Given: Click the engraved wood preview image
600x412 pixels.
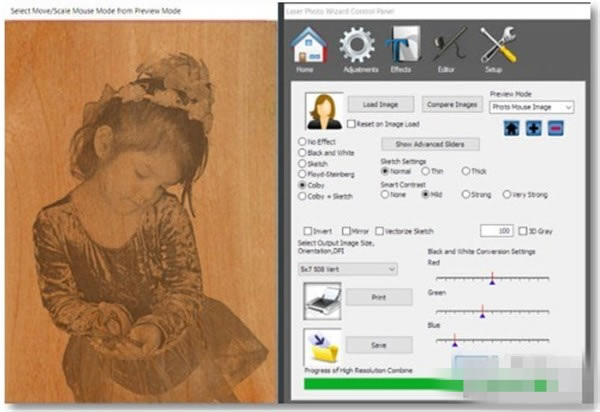Looking at the screenshot, I should click(x=141, y=212).
